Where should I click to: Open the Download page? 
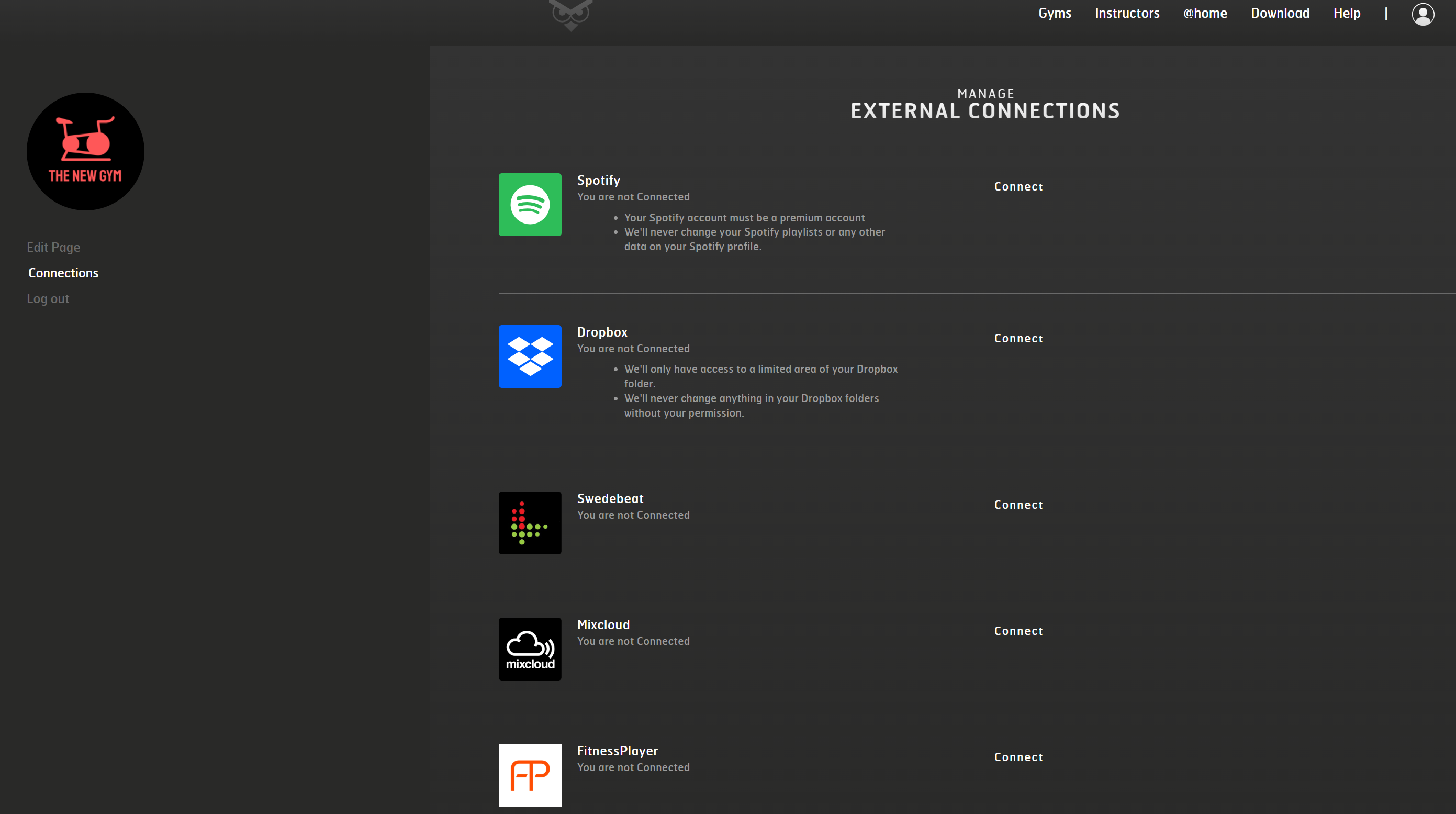1280,13
